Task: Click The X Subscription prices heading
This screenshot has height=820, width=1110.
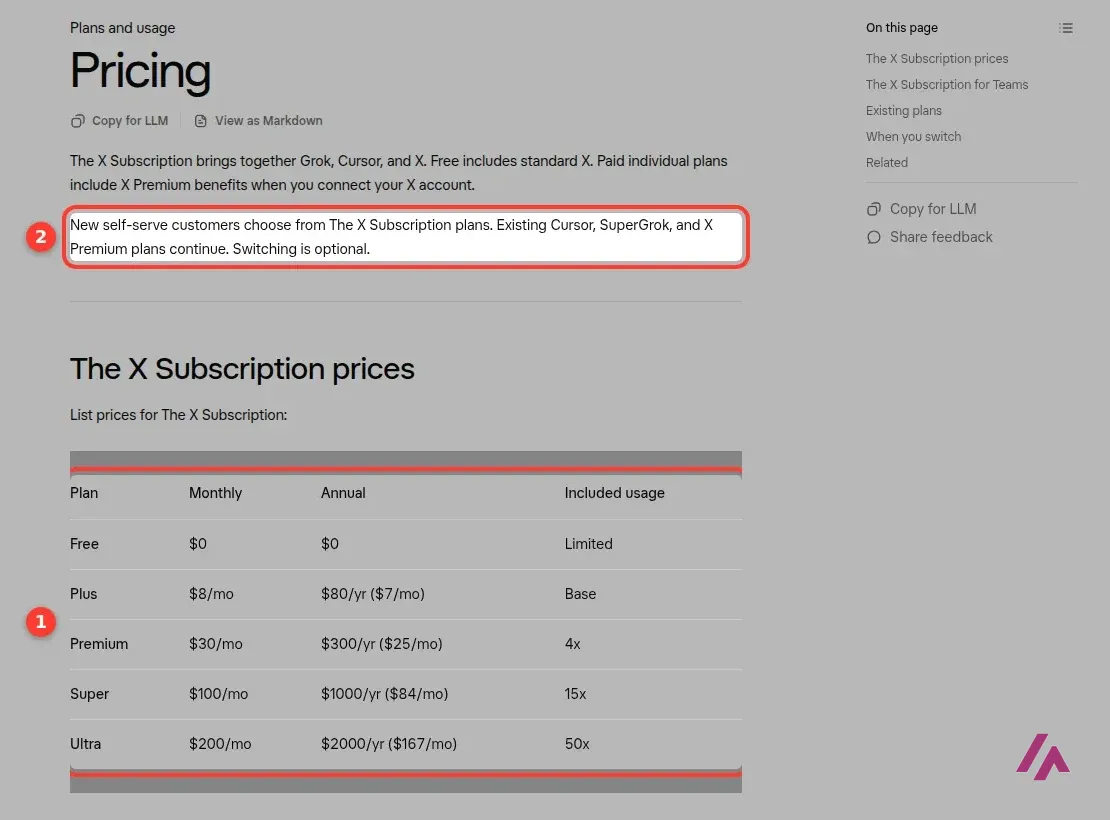Action: [242, 369]
